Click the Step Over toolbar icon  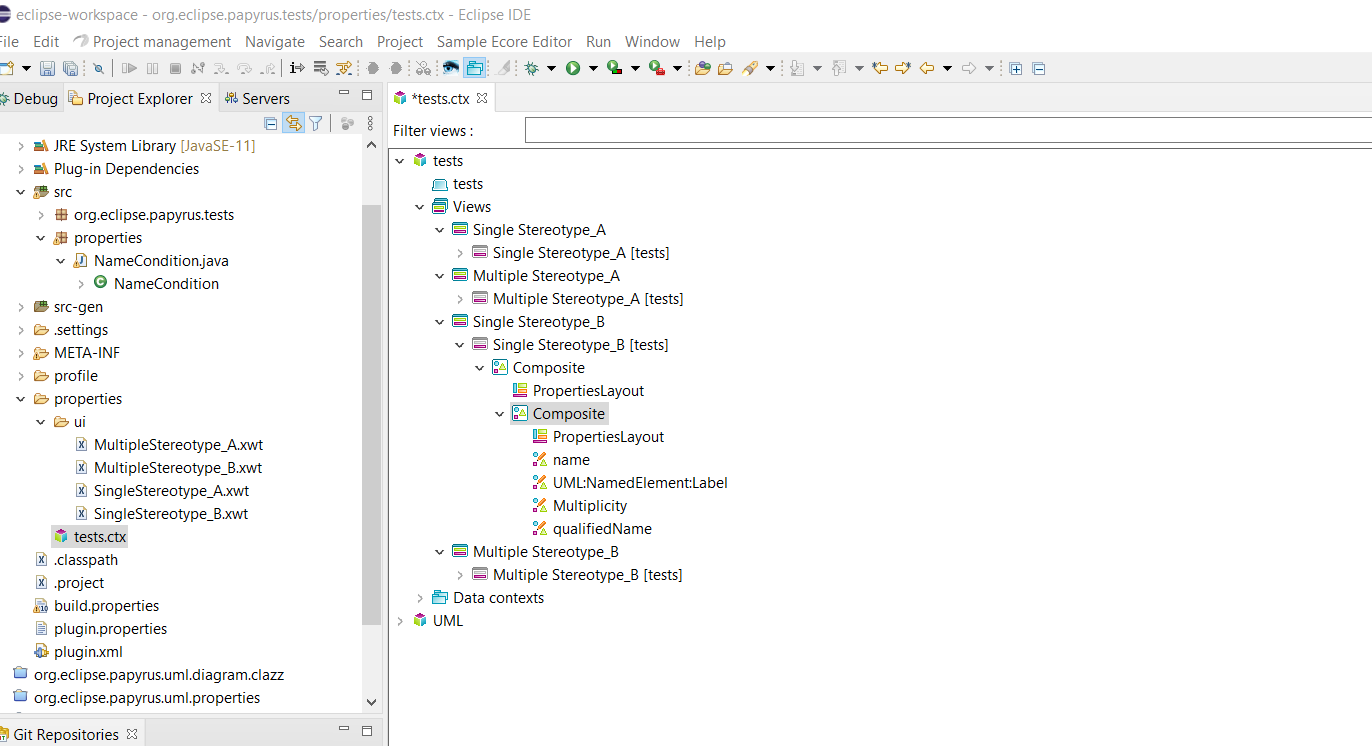coord(244,68)
